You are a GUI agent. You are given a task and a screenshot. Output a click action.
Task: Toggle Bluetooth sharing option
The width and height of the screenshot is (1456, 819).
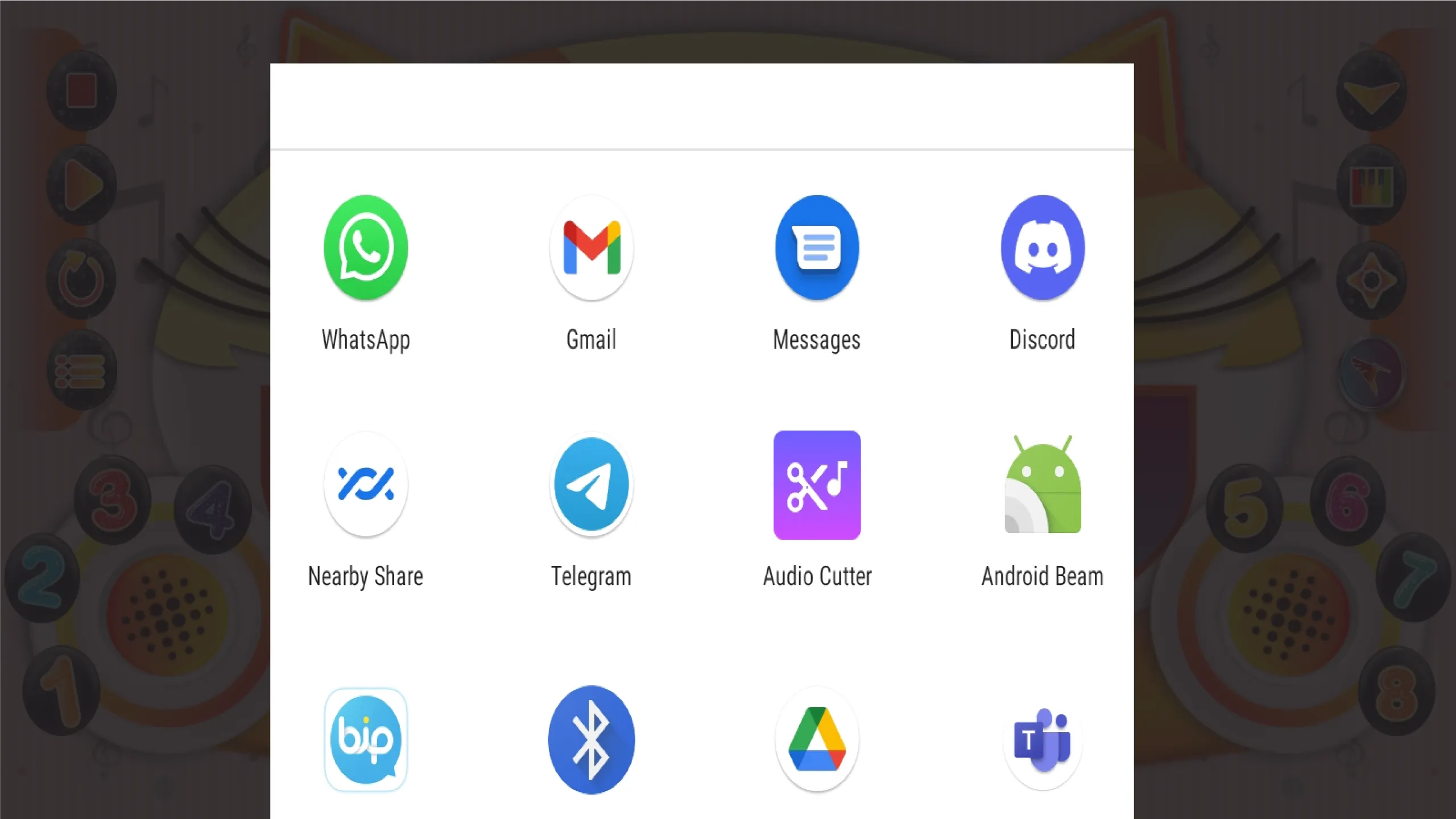pyautogui.click(x=590, y=740)
